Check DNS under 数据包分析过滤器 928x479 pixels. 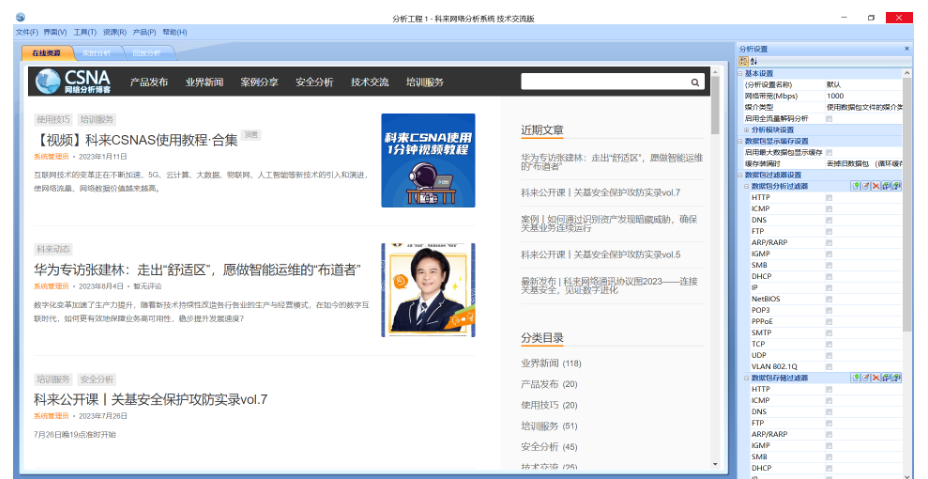[829, 220]
